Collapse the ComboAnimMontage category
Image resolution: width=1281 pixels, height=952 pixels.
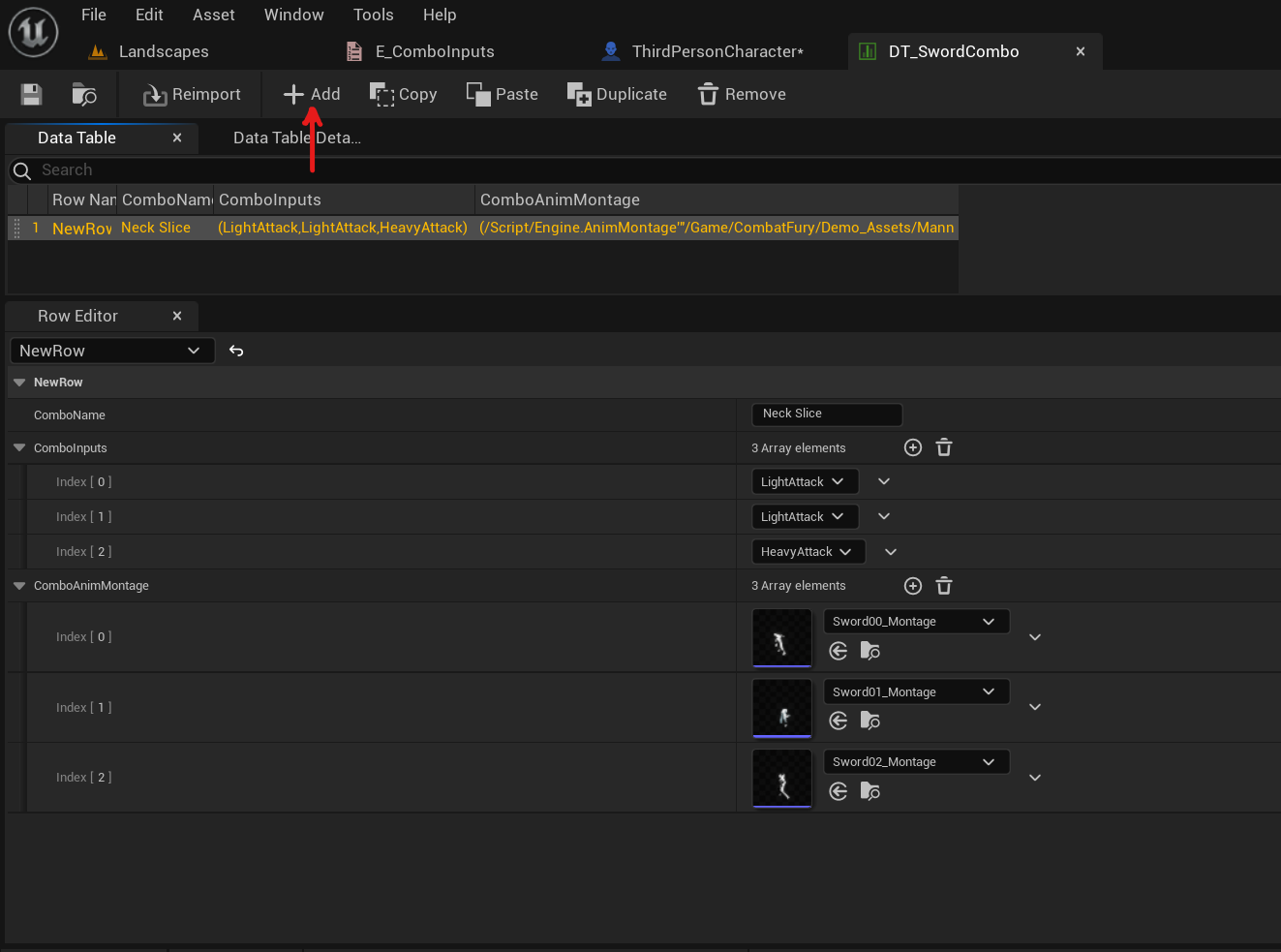(x=18, y=586)
